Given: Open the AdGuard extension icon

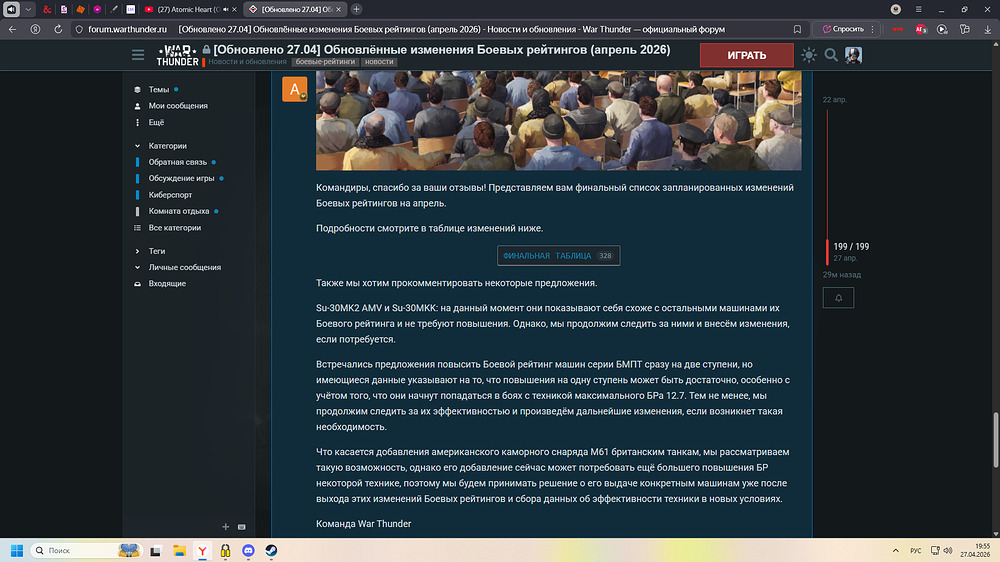Looking at the screenshot, I should point(920,29).
